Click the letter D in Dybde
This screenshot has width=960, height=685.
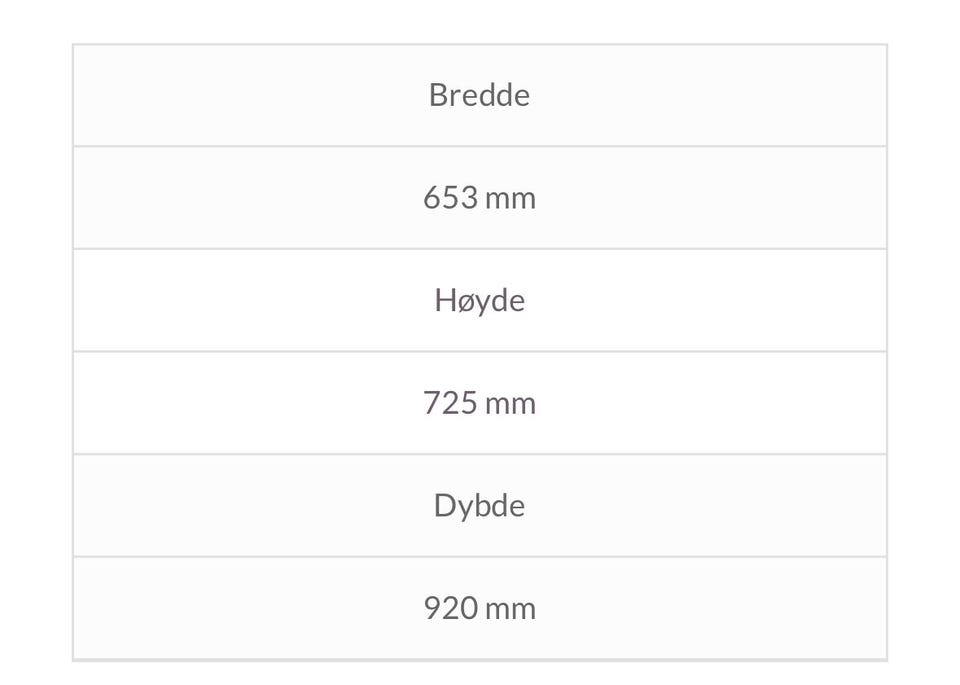point(443,506)
